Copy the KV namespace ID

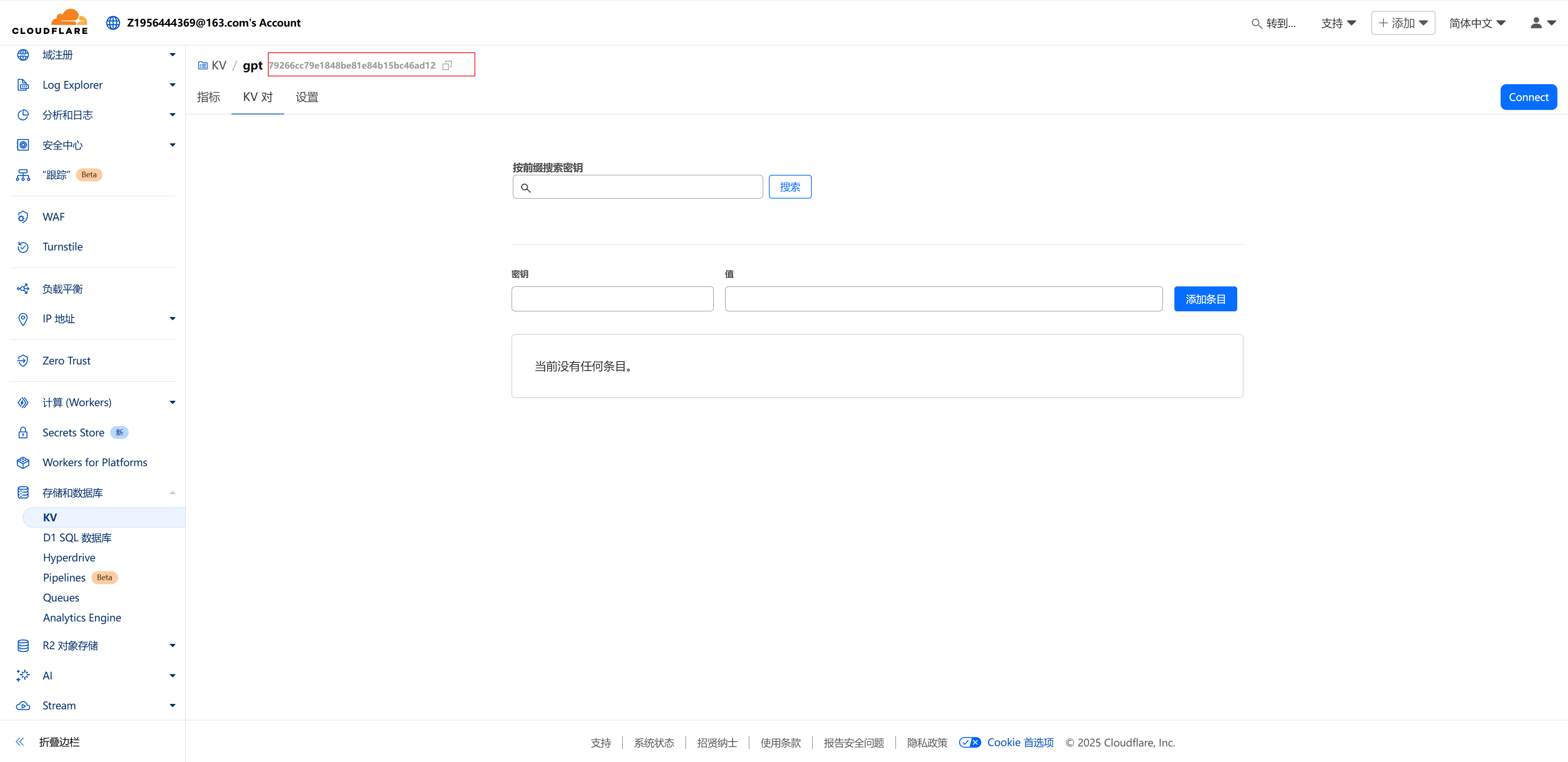448,65
